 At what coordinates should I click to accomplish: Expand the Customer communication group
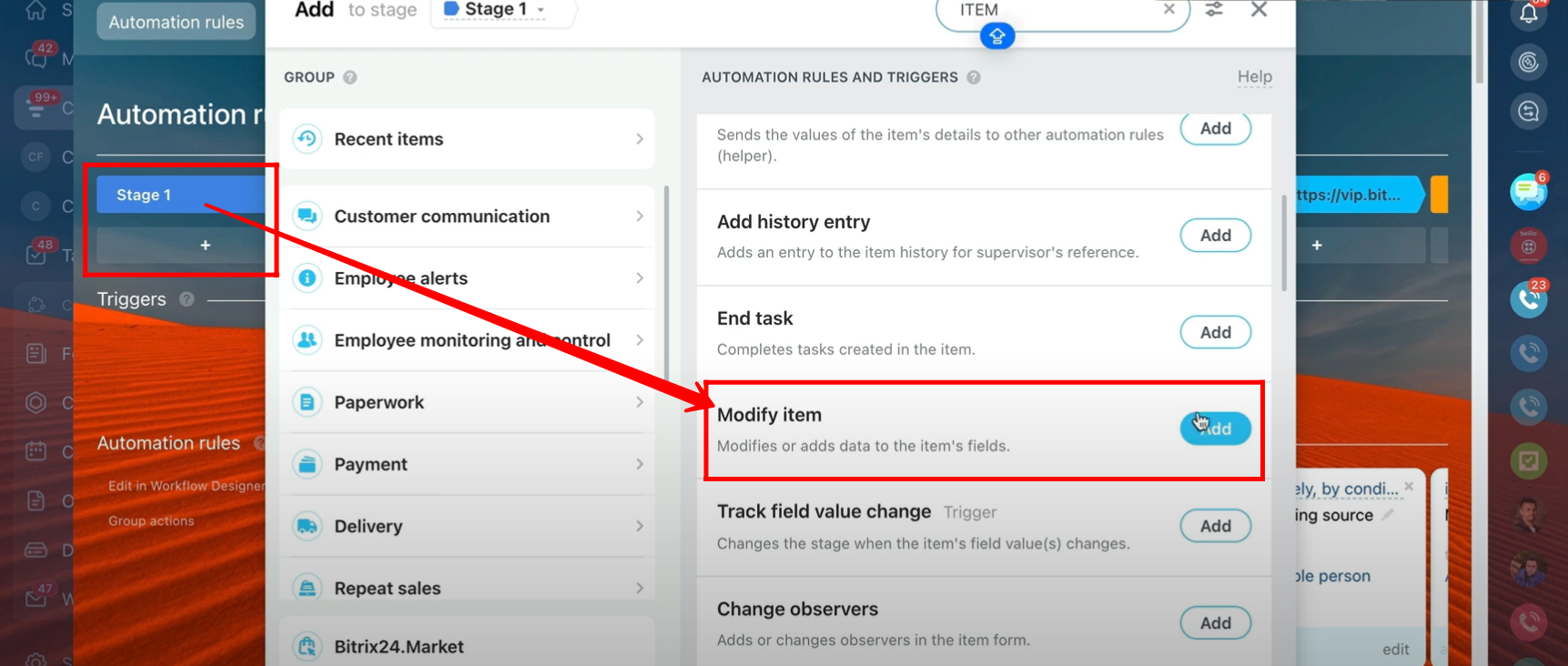pyautogui.click(x=467, y=217)
